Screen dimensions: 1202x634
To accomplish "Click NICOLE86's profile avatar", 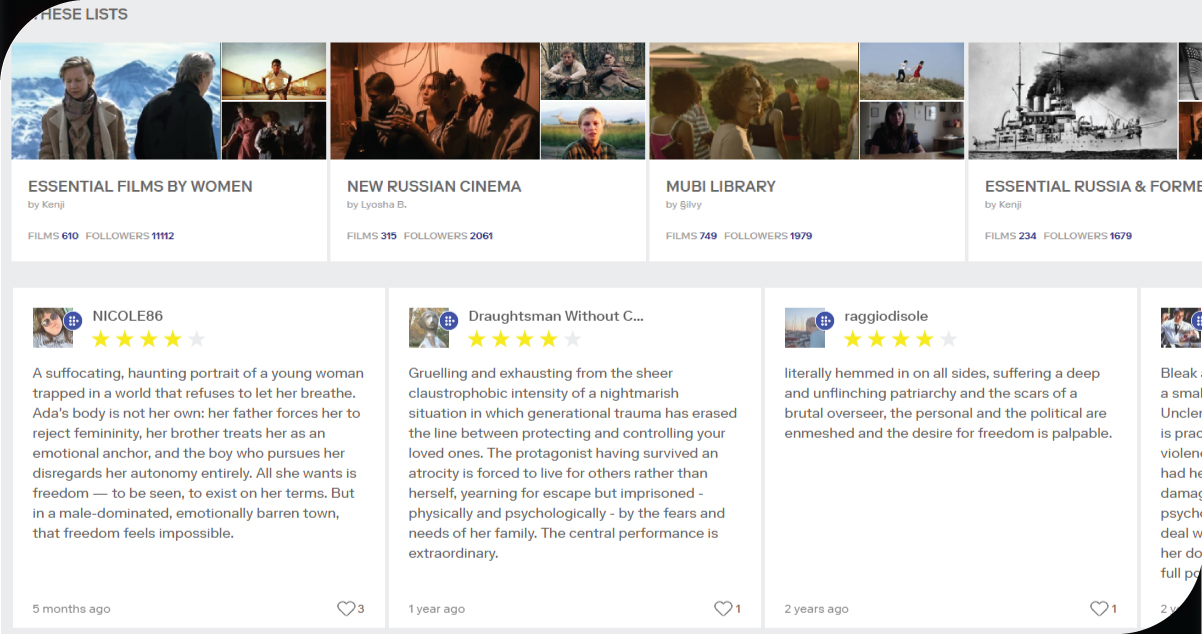I will click(51, 328).
